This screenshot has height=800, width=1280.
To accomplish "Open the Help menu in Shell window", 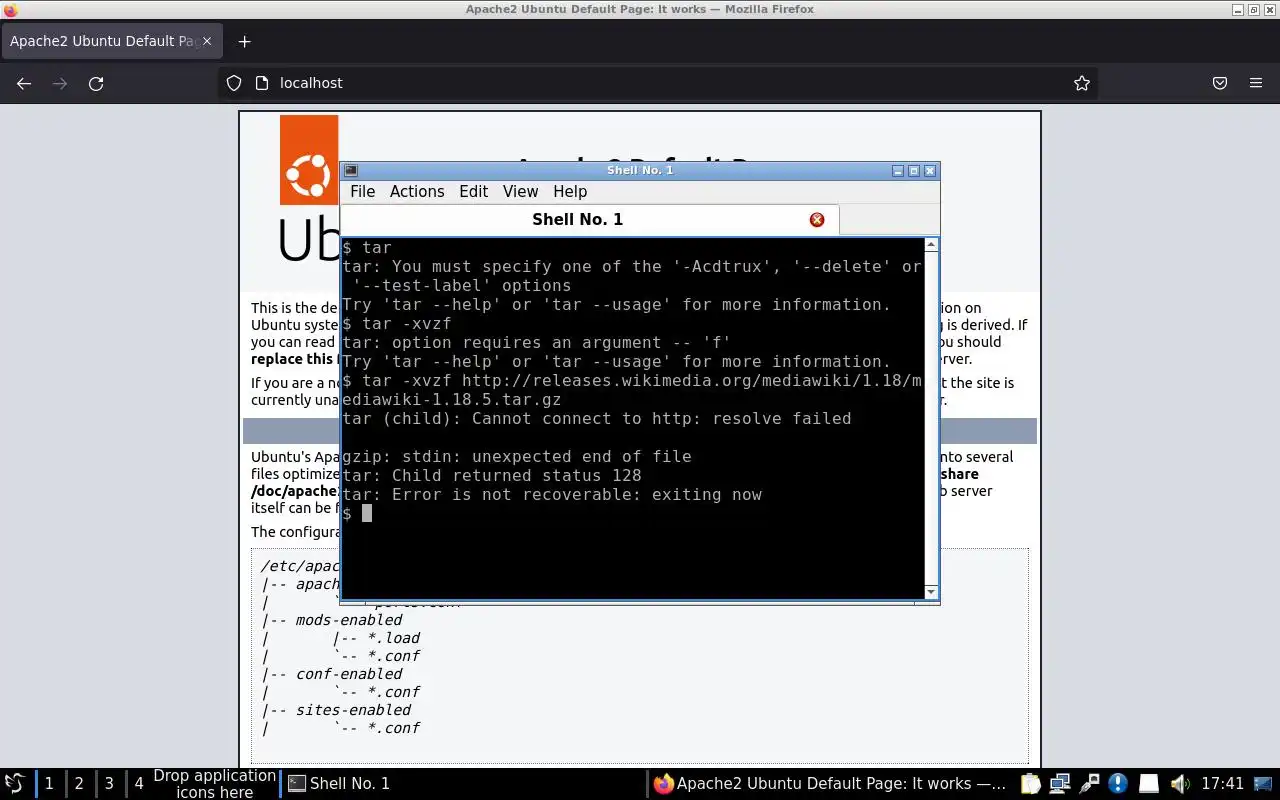I will (570, 191).
